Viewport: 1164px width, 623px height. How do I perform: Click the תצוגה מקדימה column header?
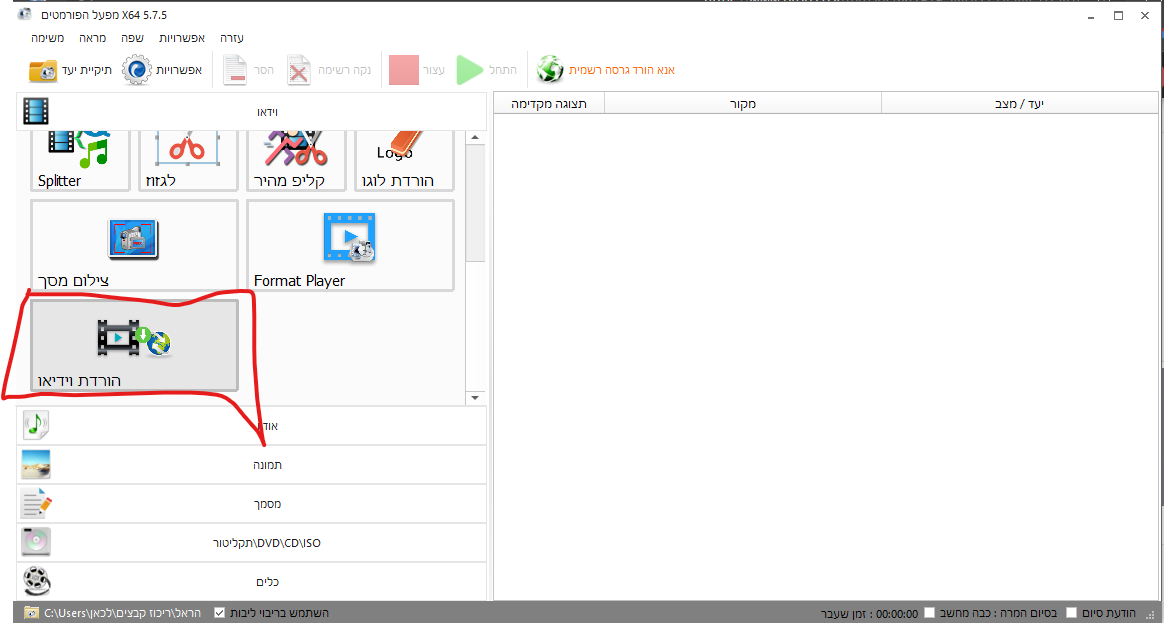click(x=549, y=104)
